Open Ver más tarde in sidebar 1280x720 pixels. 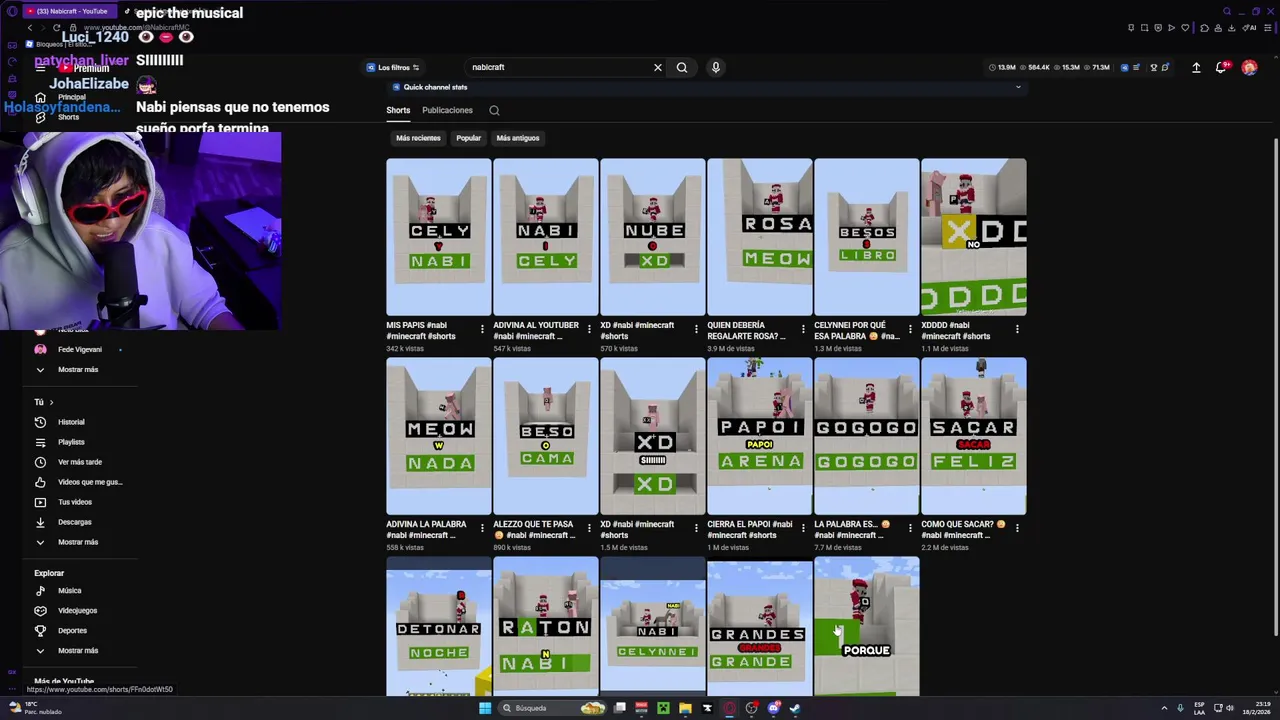coord(78,462)
